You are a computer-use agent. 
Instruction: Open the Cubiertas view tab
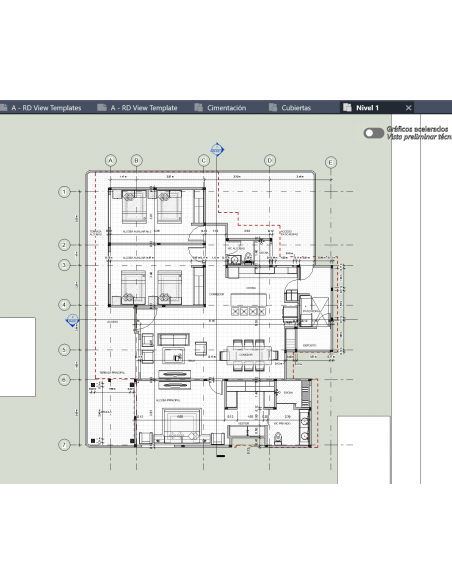(x=290, y=108)
